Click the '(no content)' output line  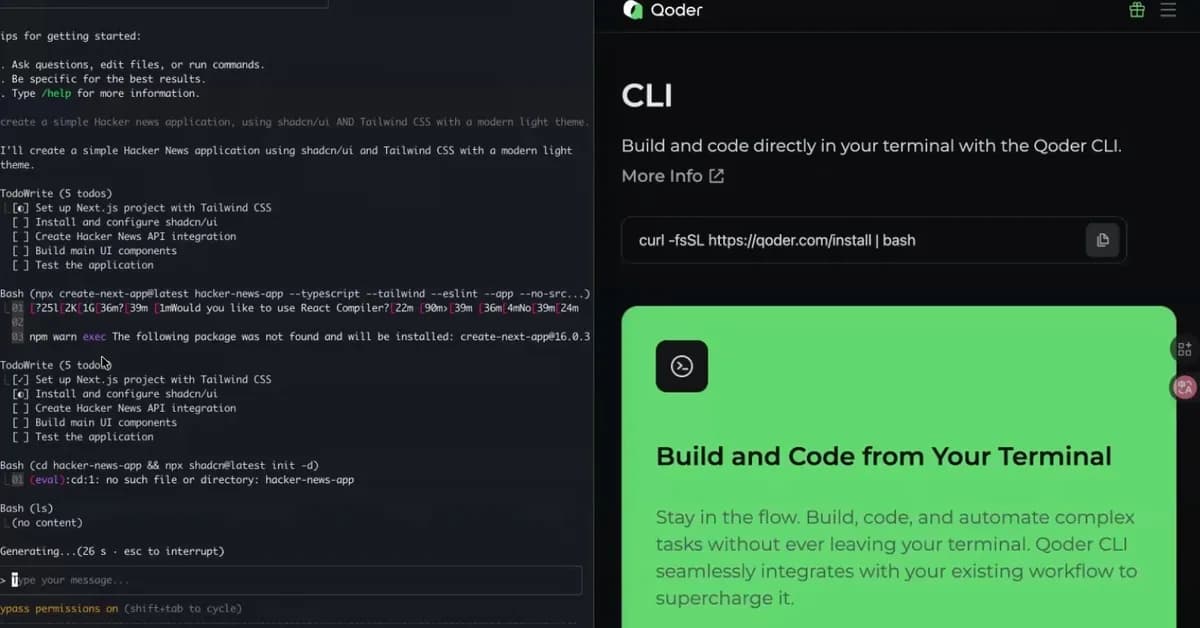[x=47, y=523]
